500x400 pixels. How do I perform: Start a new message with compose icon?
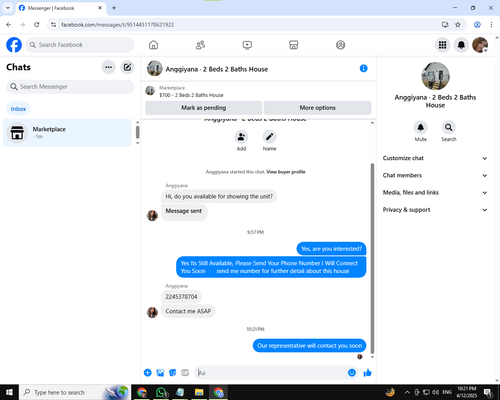point(127,67)
